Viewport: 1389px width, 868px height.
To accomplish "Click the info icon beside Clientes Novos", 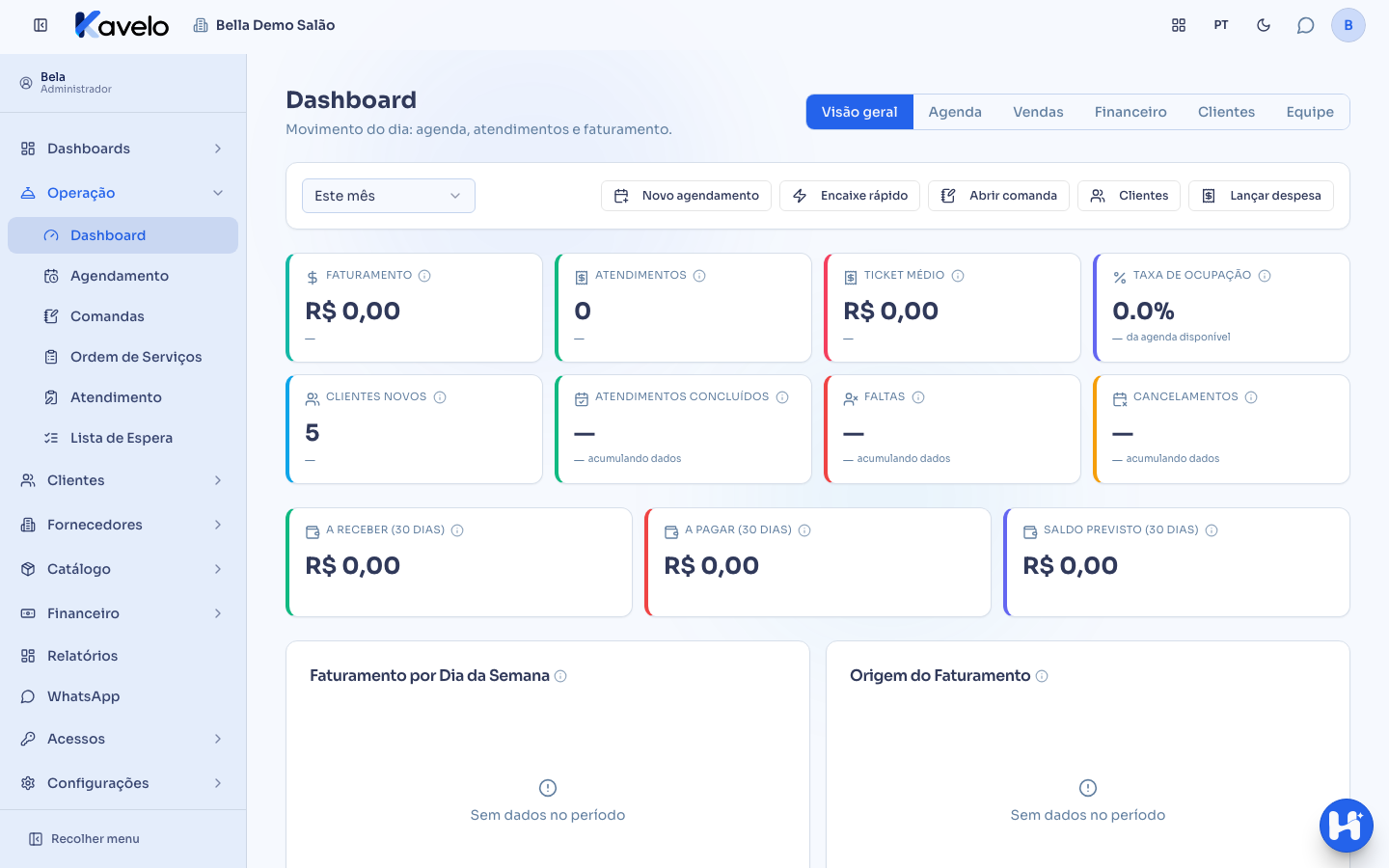I will 440,397.
